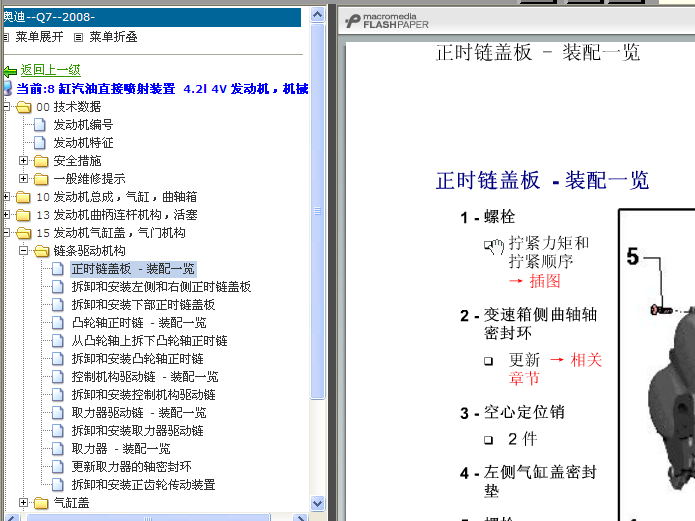Image resolution: width=695 pixels, height=521 pixels.
Task: Click the red 相关 章节 link
Action: 555,369
